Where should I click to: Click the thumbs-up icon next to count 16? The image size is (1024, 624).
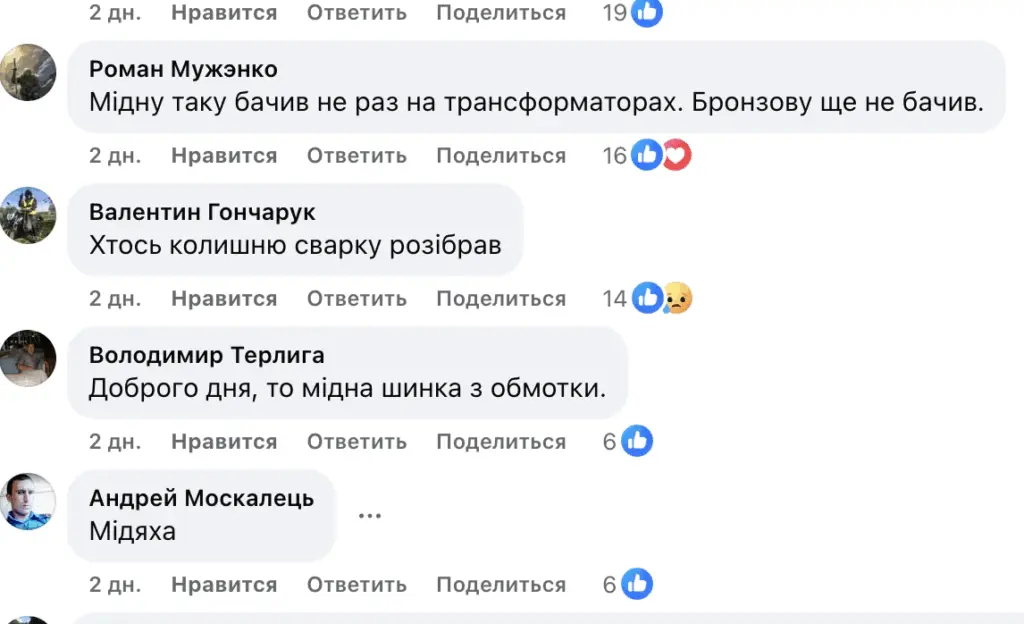tap(645, 155)
